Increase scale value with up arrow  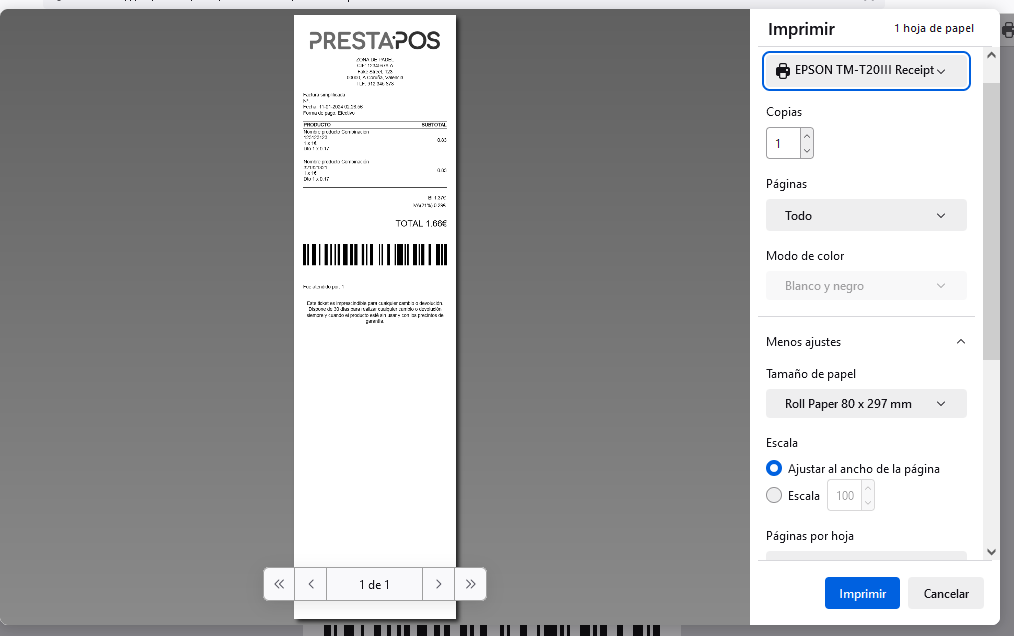(x=868, y=488)
